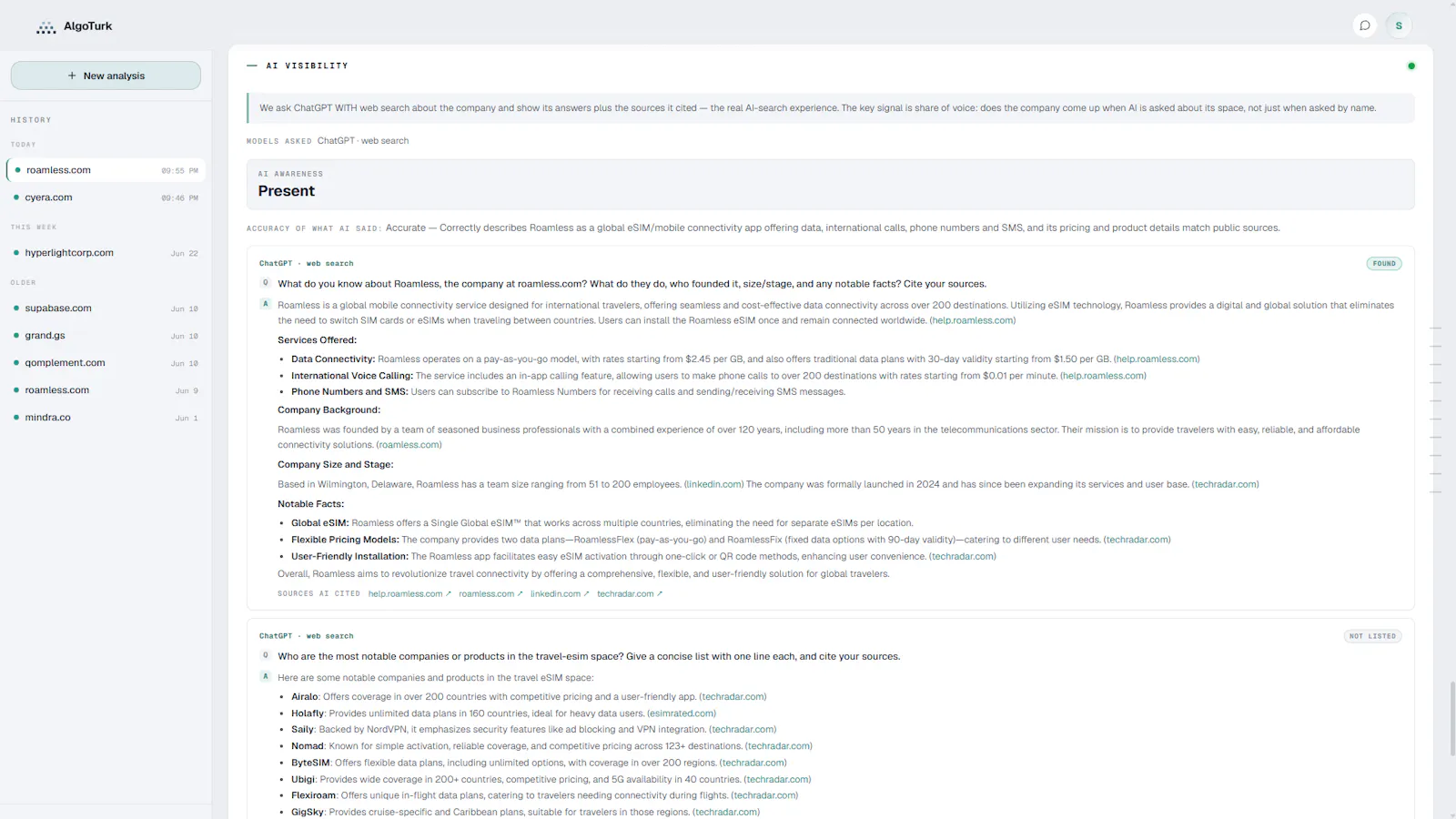The height and width of the screenshot is (819, 1456).
Task: Open techradar.com link next to Ubigi
Action: pyautogui.click(x=777, y=780)
